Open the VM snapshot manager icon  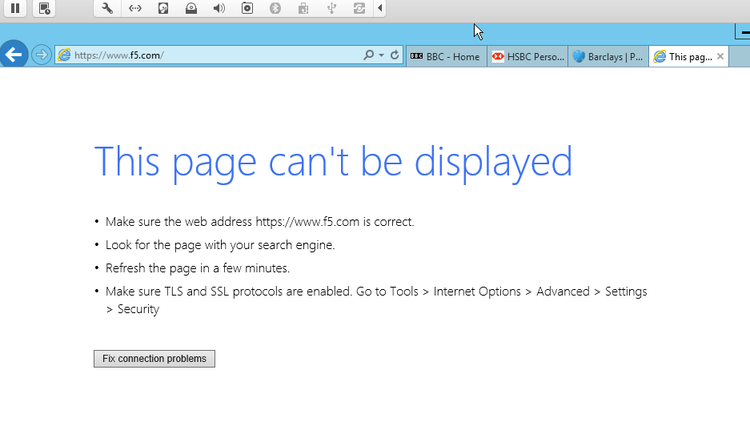(x=44, y=8)
